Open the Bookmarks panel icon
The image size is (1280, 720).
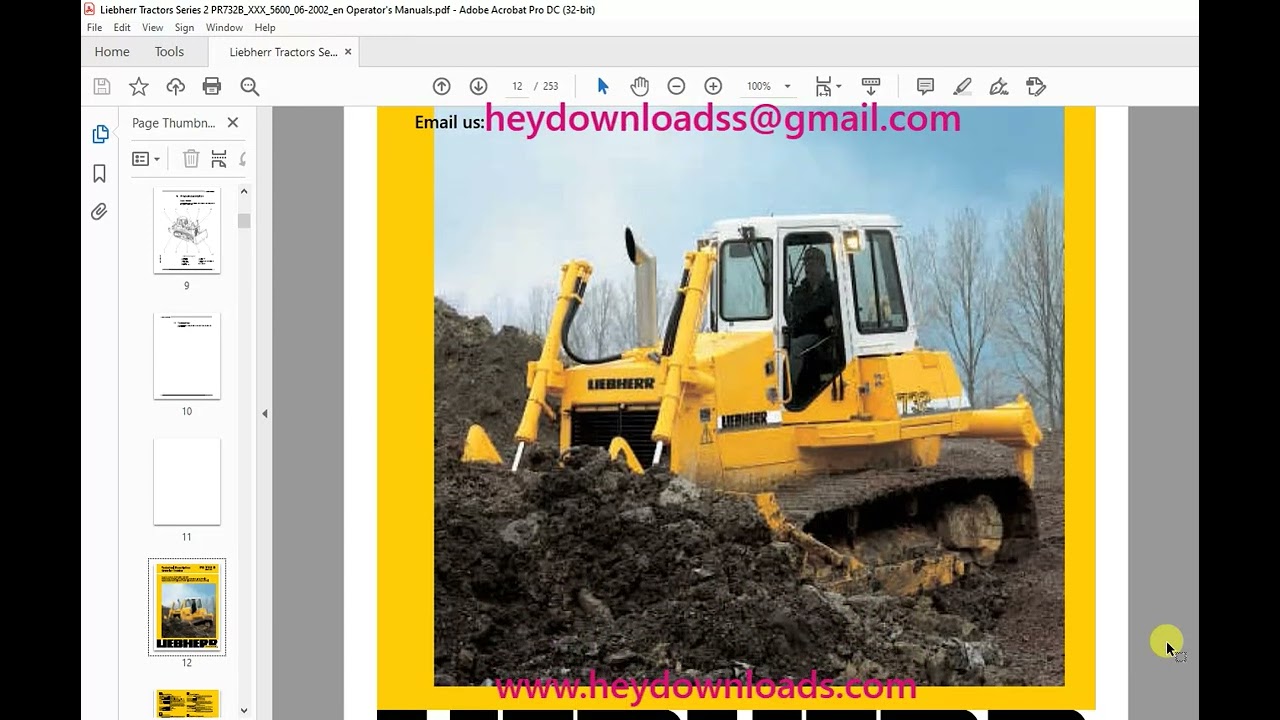point(99,174)
